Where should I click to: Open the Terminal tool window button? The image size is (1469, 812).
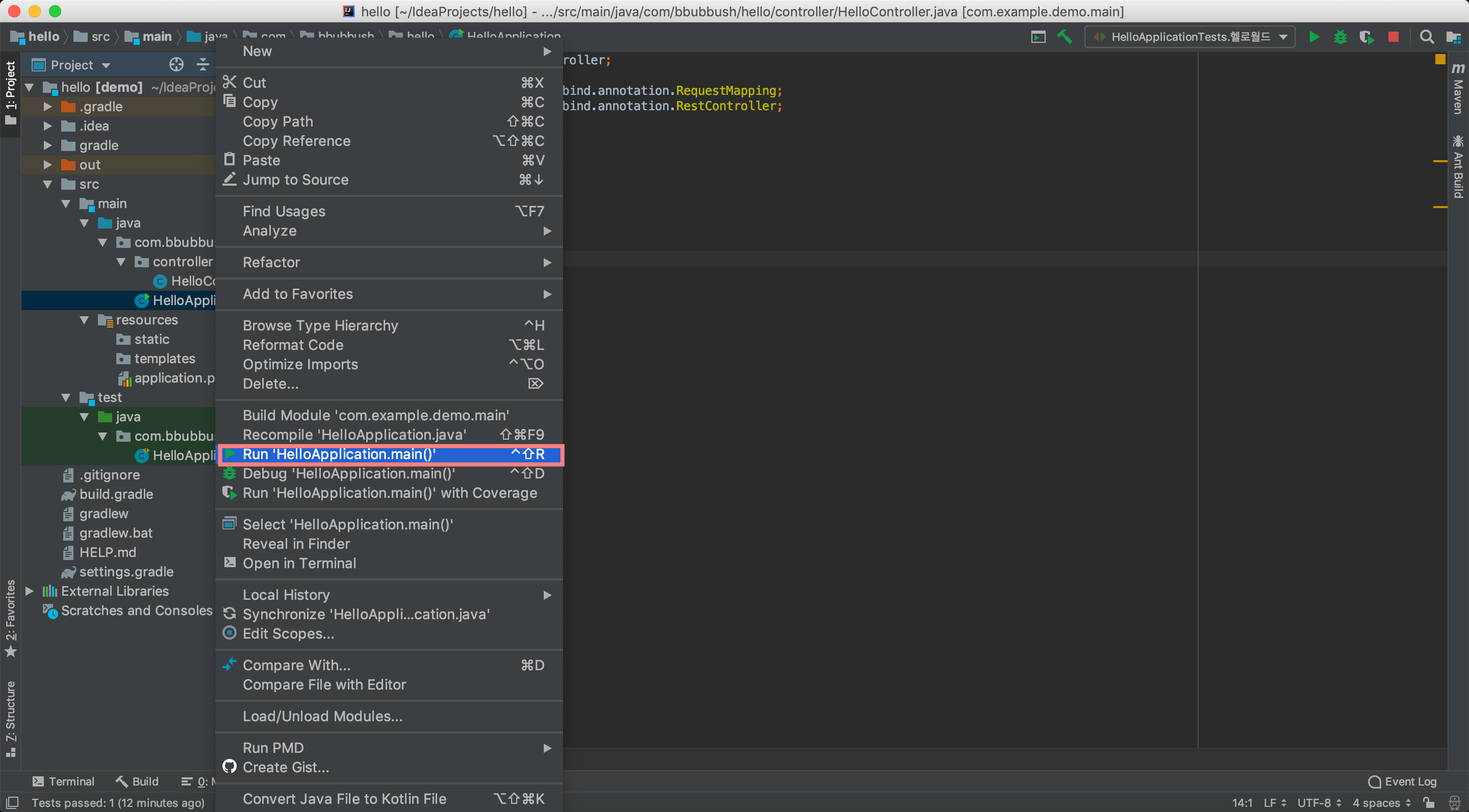tap(63, 781)
